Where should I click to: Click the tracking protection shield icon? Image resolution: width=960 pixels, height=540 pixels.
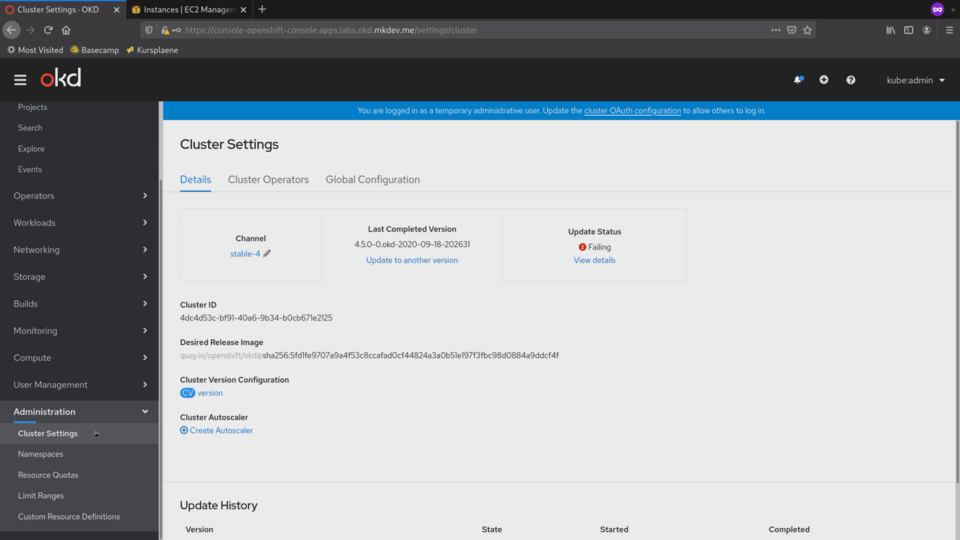coord(149,30)
